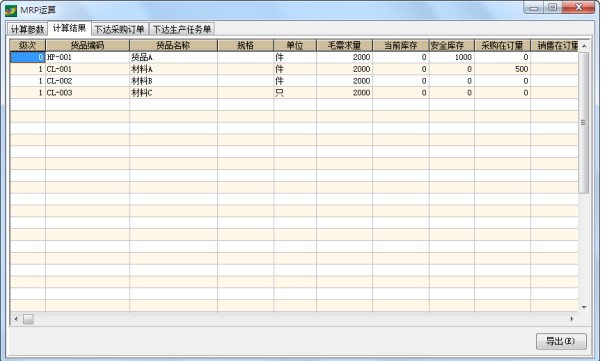Click the 规格 column header
The width and height of the screenshot is (601, 361).
[x=245, y=45]
